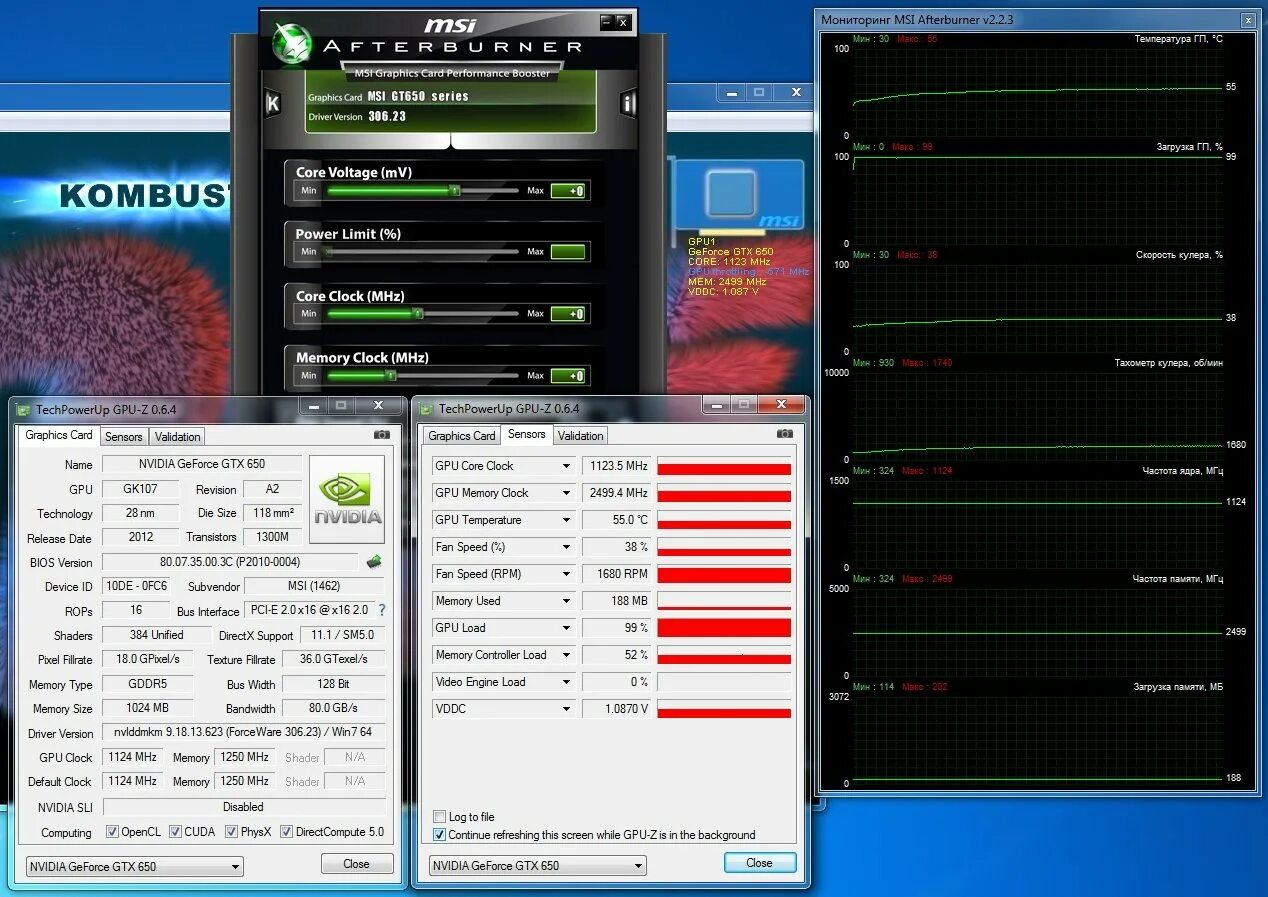Open the GPU Temperature sensor dropdown

pyautogui.click(x=566, y=520)
